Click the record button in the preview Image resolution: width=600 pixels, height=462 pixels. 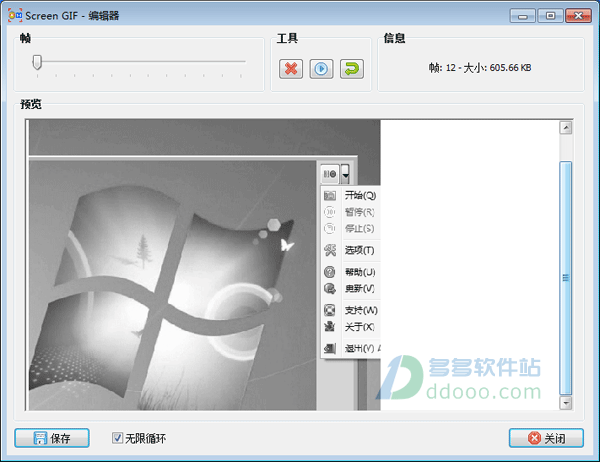[x=330, y=174]
